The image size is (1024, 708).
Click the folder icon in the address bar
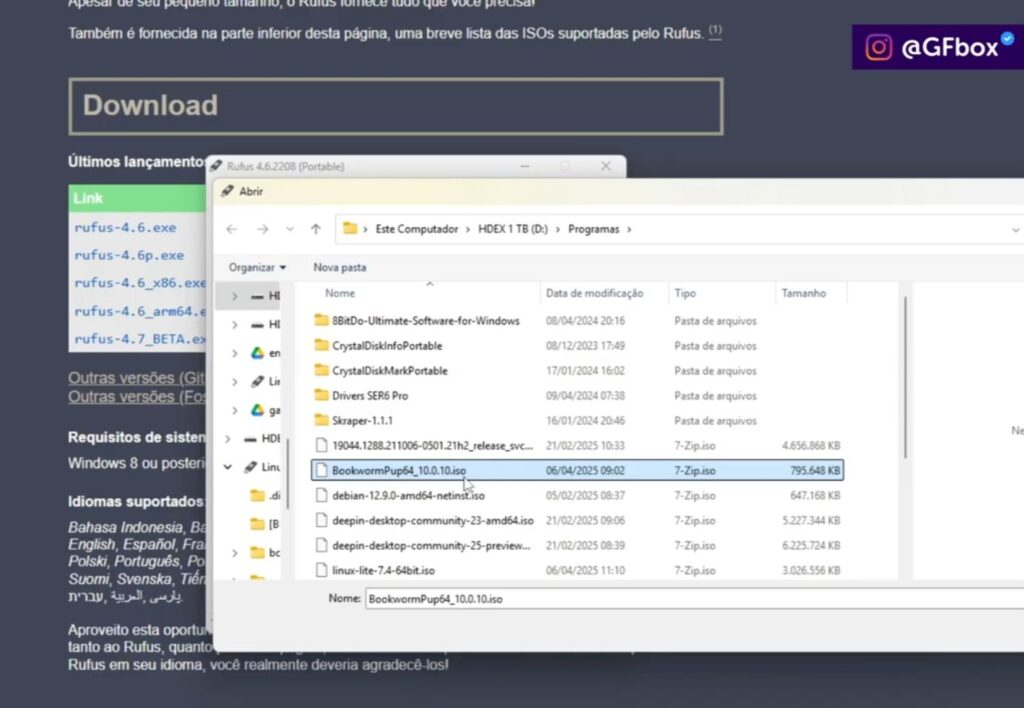350,229
